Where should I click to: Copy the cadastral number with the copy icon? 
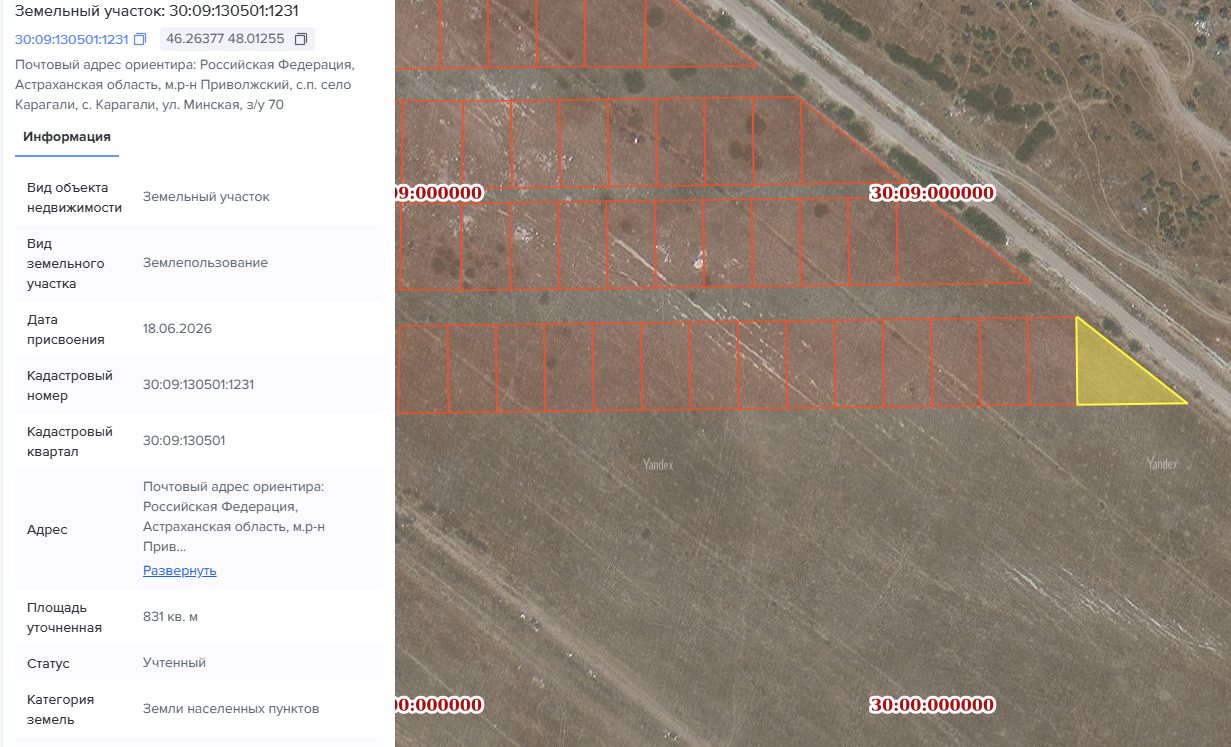click(x=140, y=39)
